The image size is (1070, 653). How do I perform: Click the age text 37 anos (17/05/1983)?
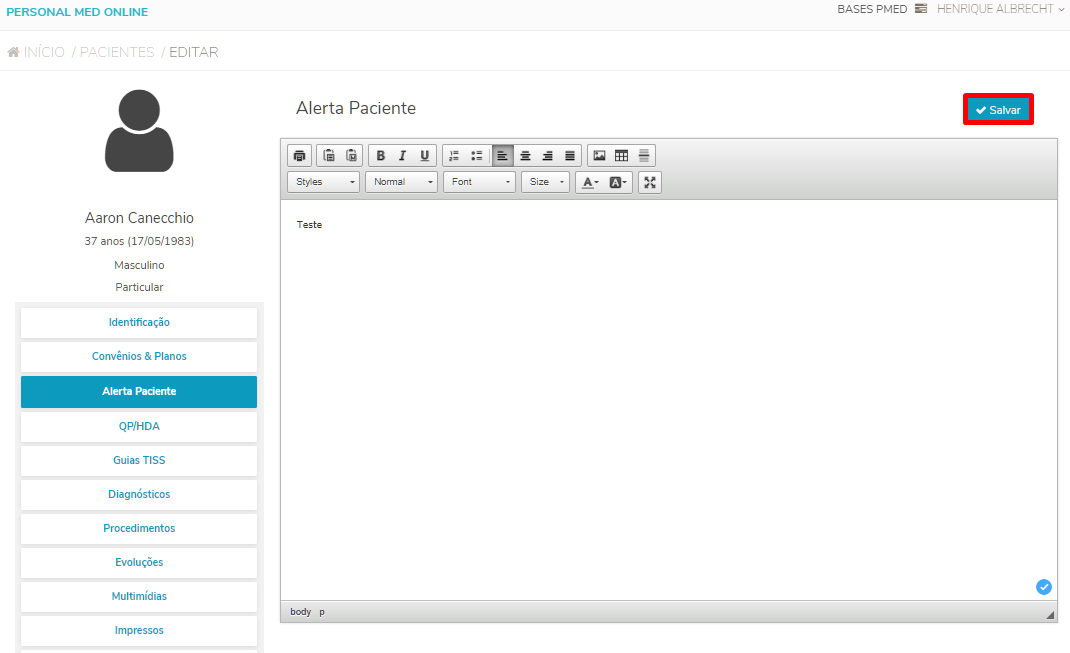click(x=139, y=242)
